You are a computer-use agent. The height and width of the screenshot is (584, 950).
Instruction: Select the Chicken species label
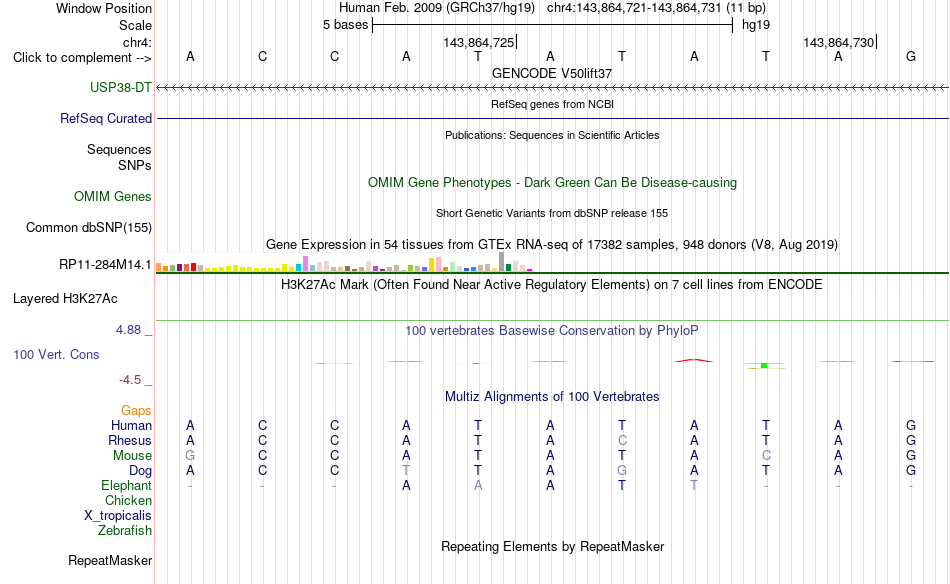coord(128,500)
